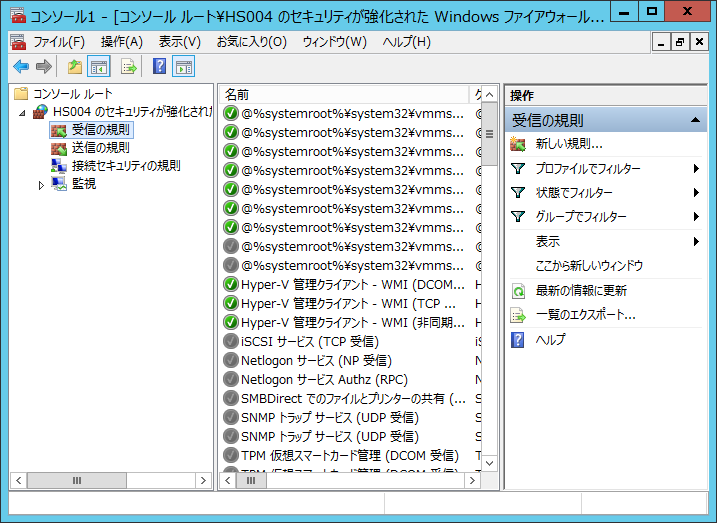Click the Up one level folder icon
Image resolution: width=717 pixels, height=523 pixels.
click(75, 67)
